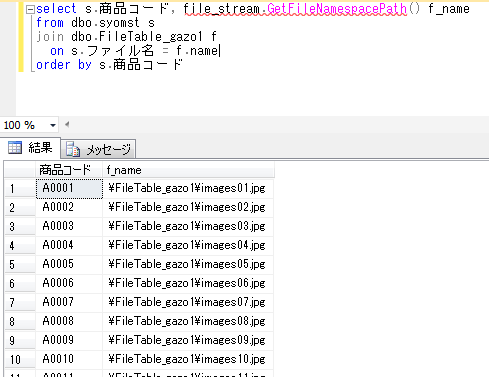Viewport: 489px width, 377px height.
Task: Click the path cell ending images10.jpg
Action: click(x=188, y=360)
